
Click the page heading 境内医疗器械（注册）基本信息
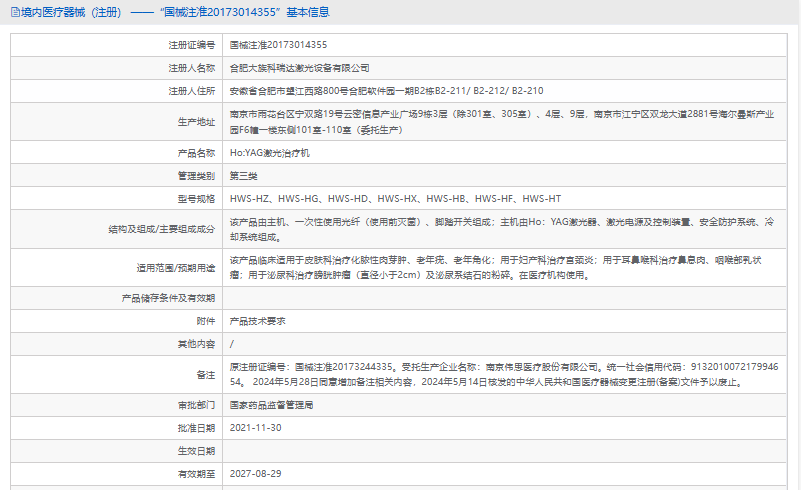pos(175,12)
